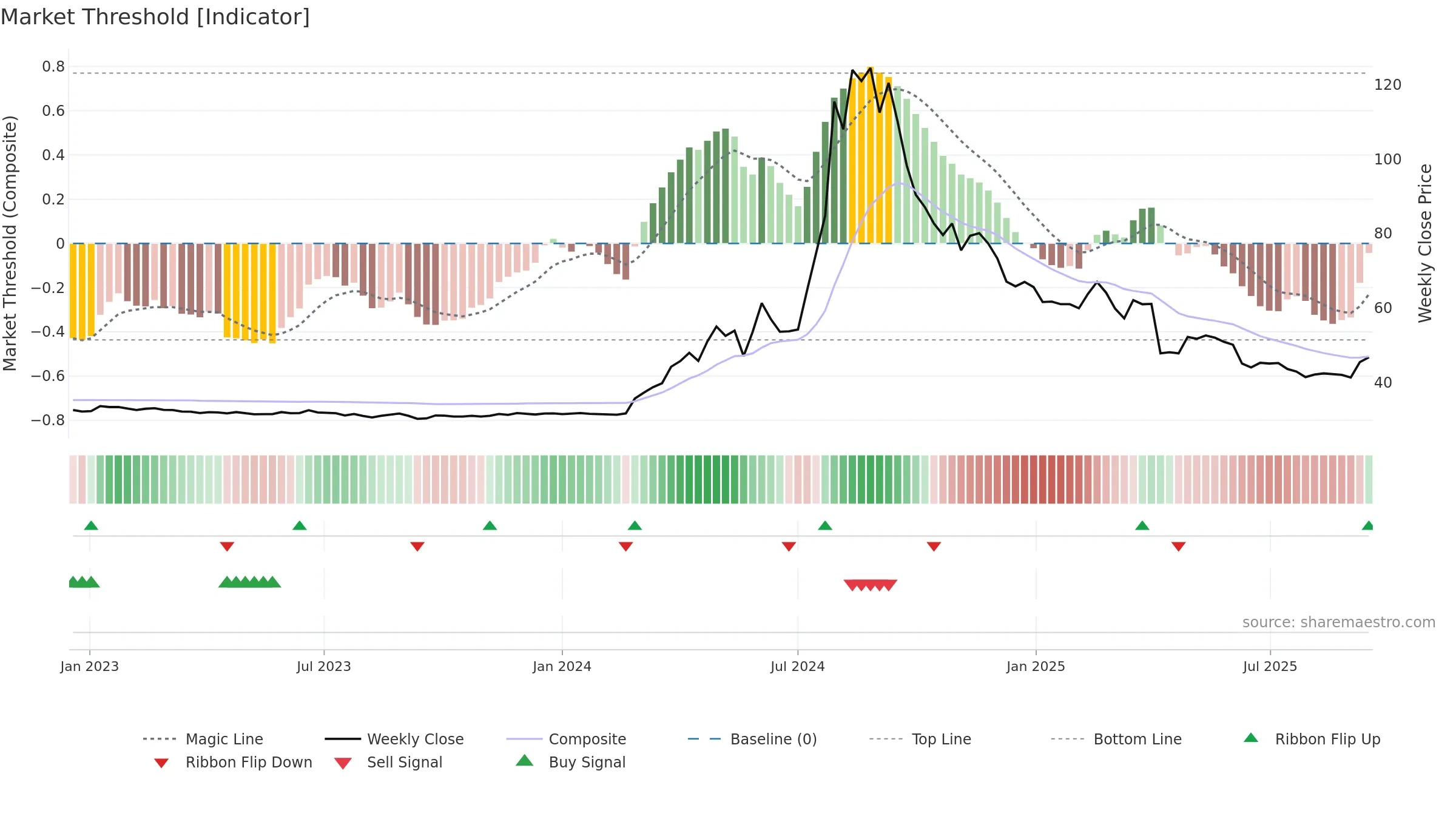Toggle the Bottom Line legend entry
The height and width of the screenshot is (819, 1456).
(1116, 739)
